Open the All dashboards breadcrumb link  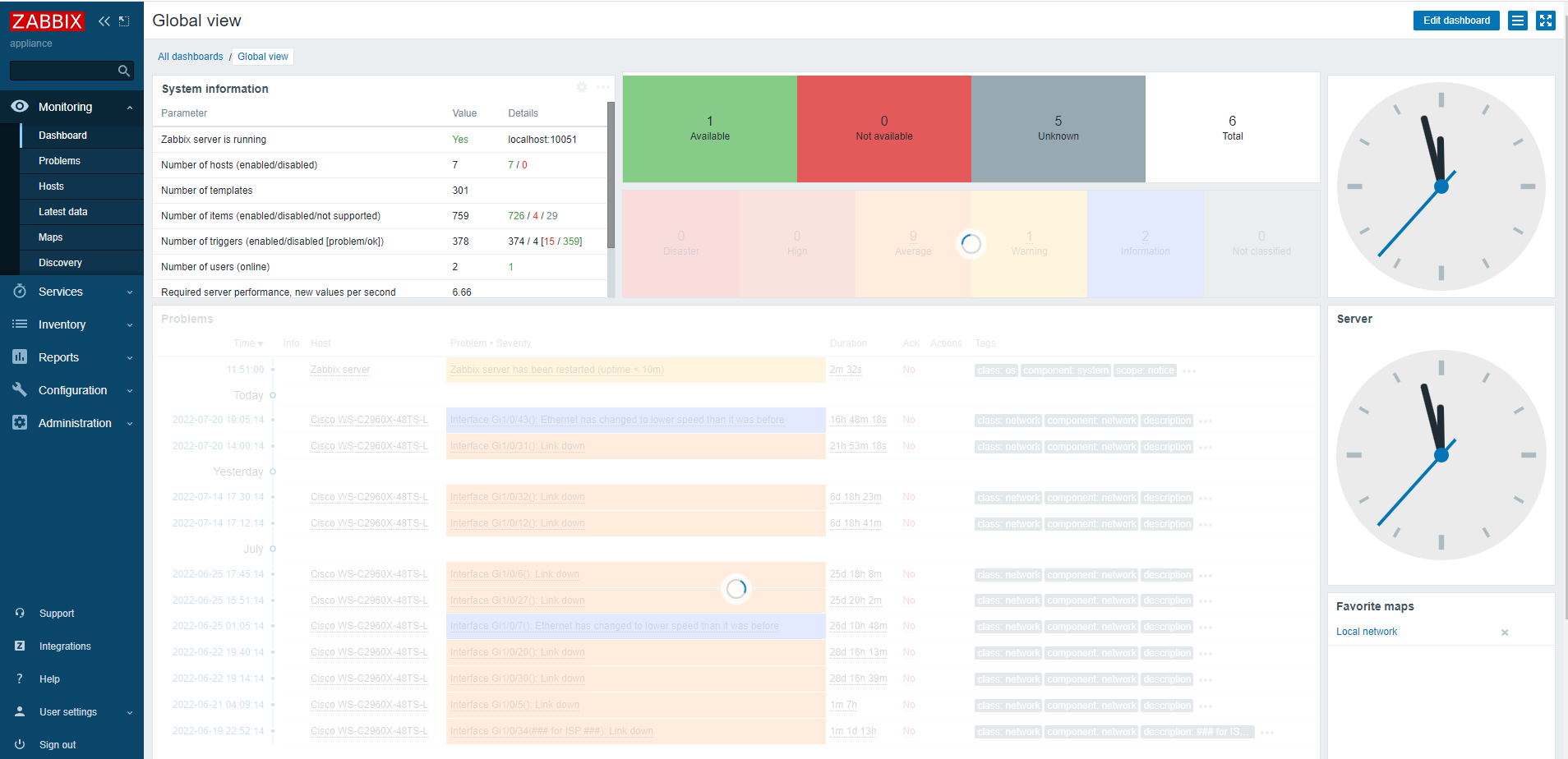click(x=191, y=57)
